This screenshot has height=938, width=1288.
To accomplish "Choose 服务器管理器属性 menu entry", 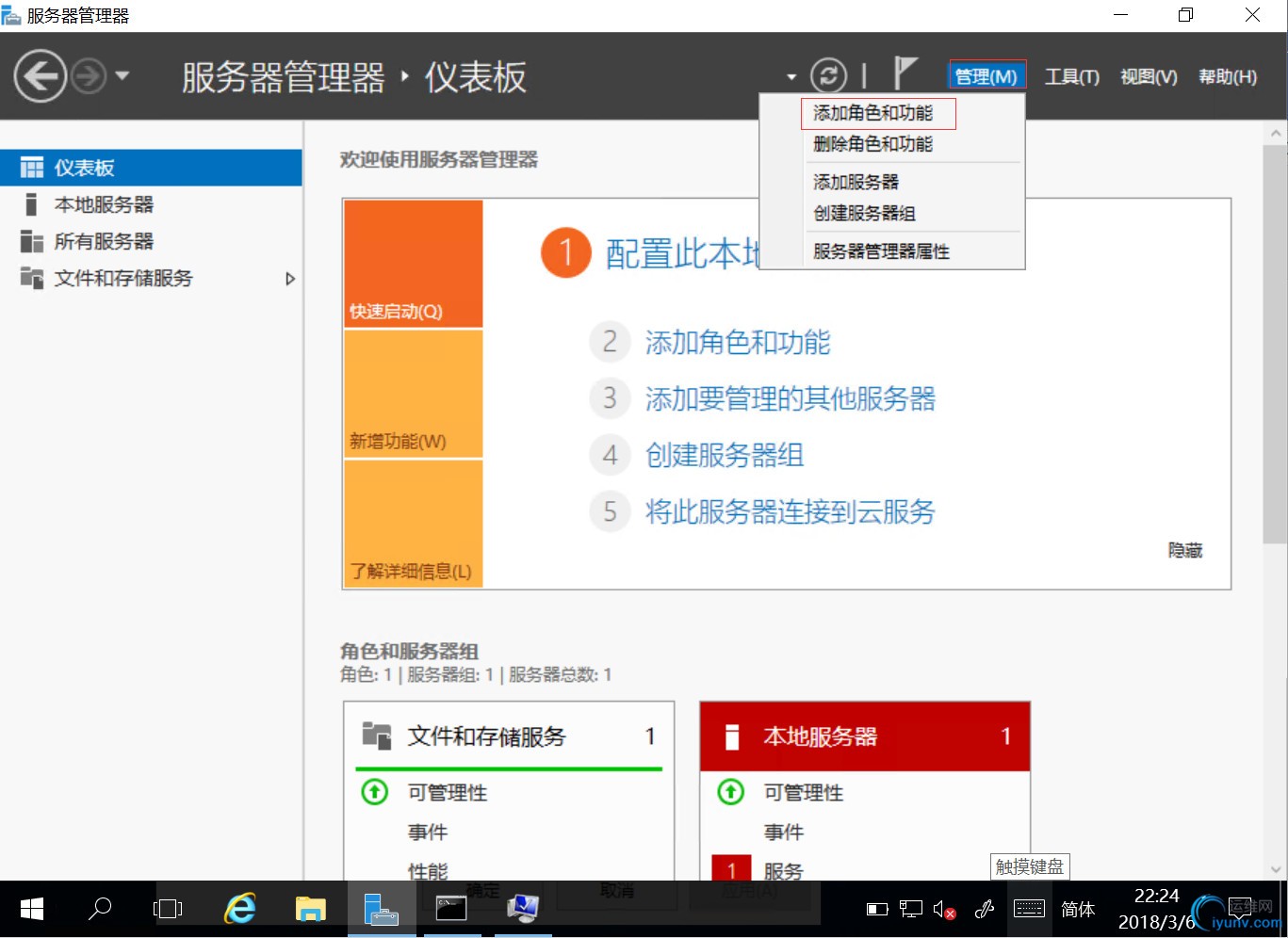I will [882, 251].
